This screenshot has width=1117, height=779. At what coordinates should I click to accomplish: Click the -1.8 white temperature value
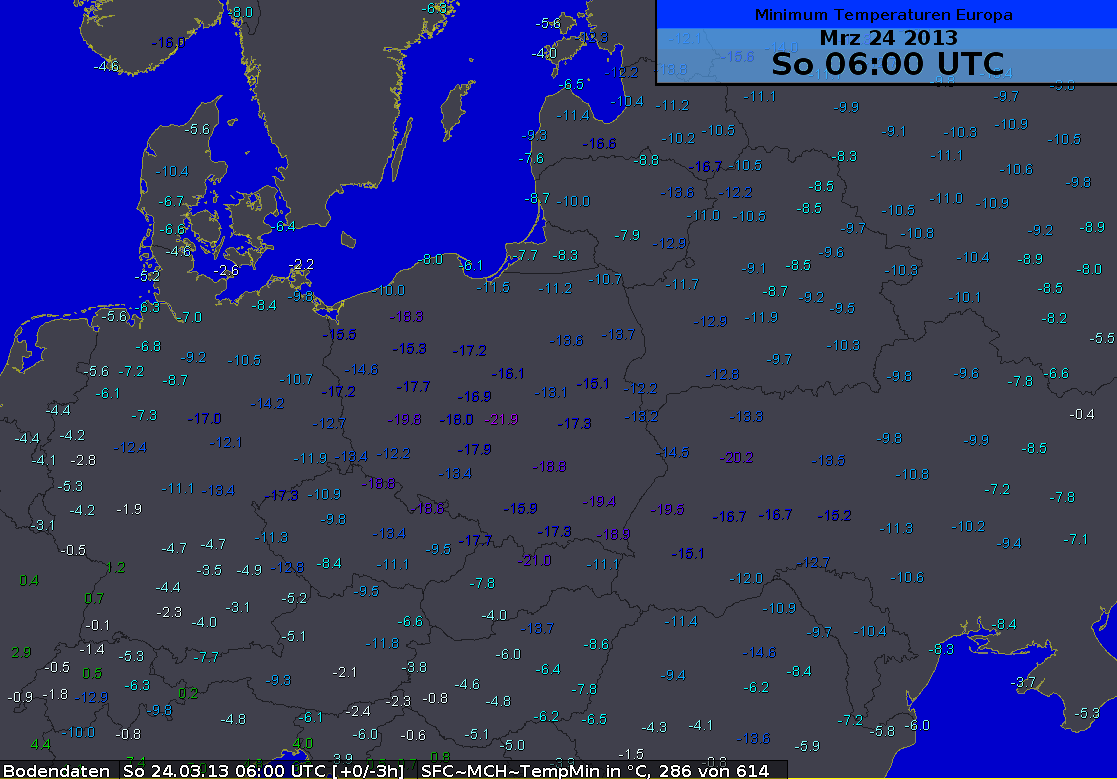click(x=55, y=694)
